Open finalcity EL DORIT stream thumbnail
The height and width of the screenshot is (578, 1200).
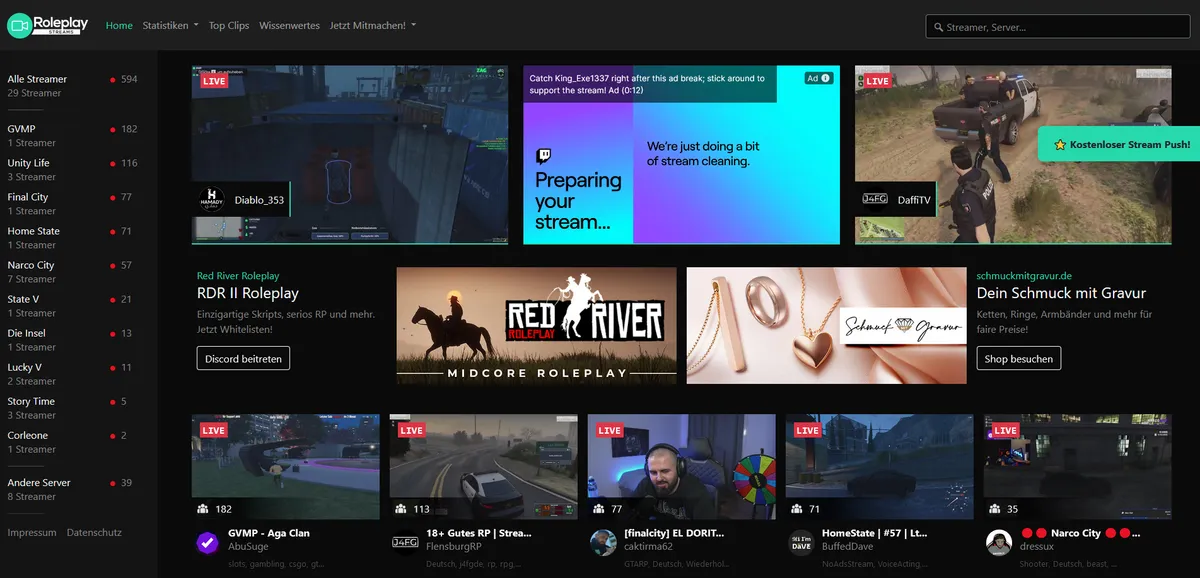682,467
